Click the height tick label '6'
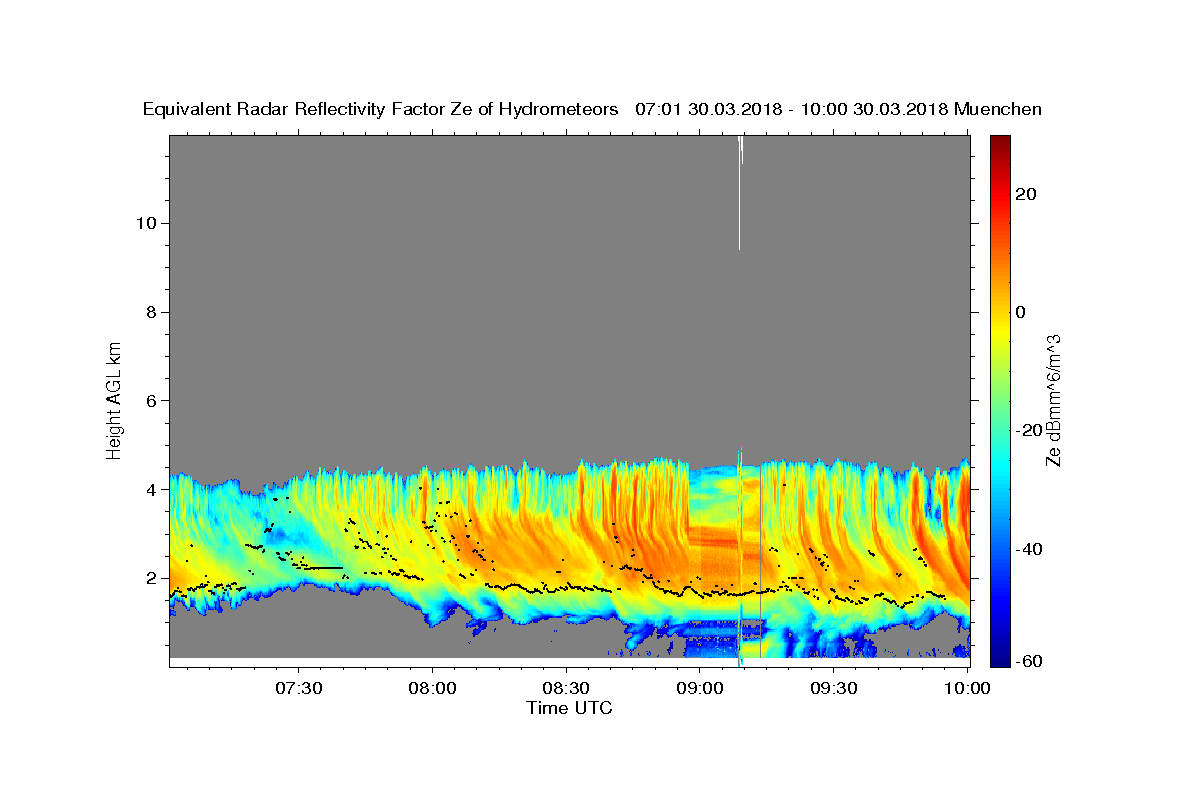Image resolution: width=1200 pixels, height=800 pixels. 152,401
